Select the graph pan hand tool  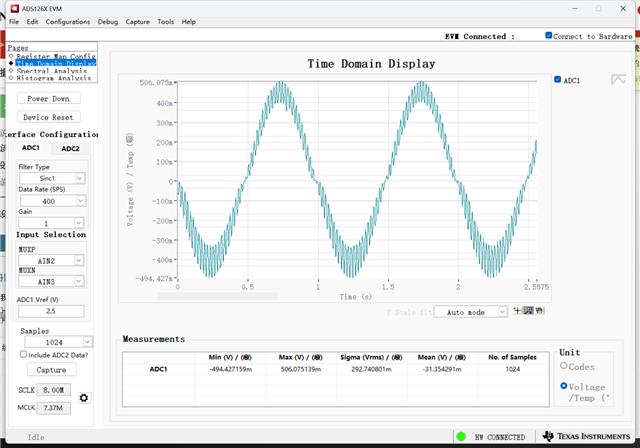(539, 310)
